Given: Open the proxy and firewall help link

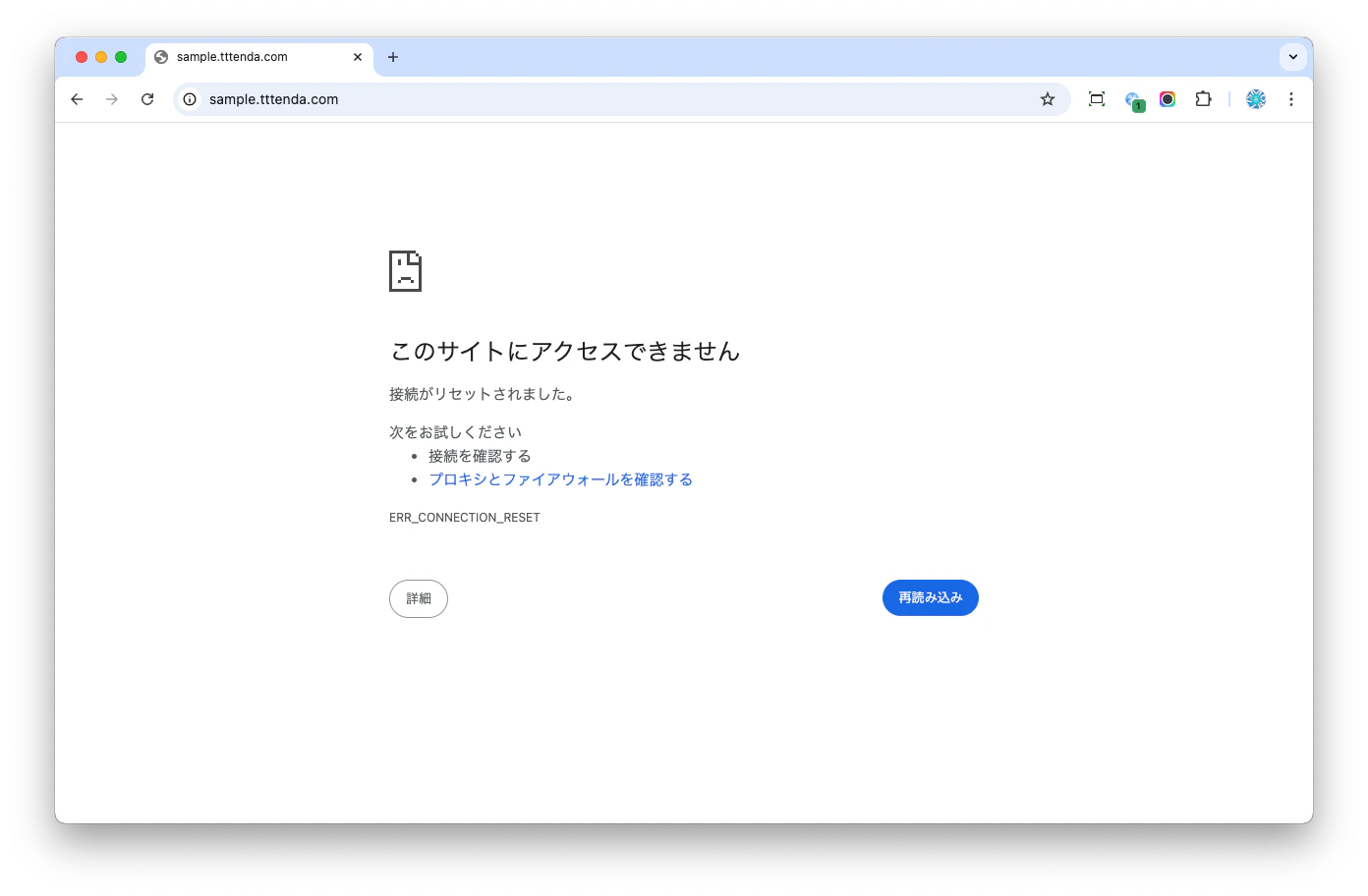Looking at the screenshot, I should pyautogui.click(x=560, y=479).
